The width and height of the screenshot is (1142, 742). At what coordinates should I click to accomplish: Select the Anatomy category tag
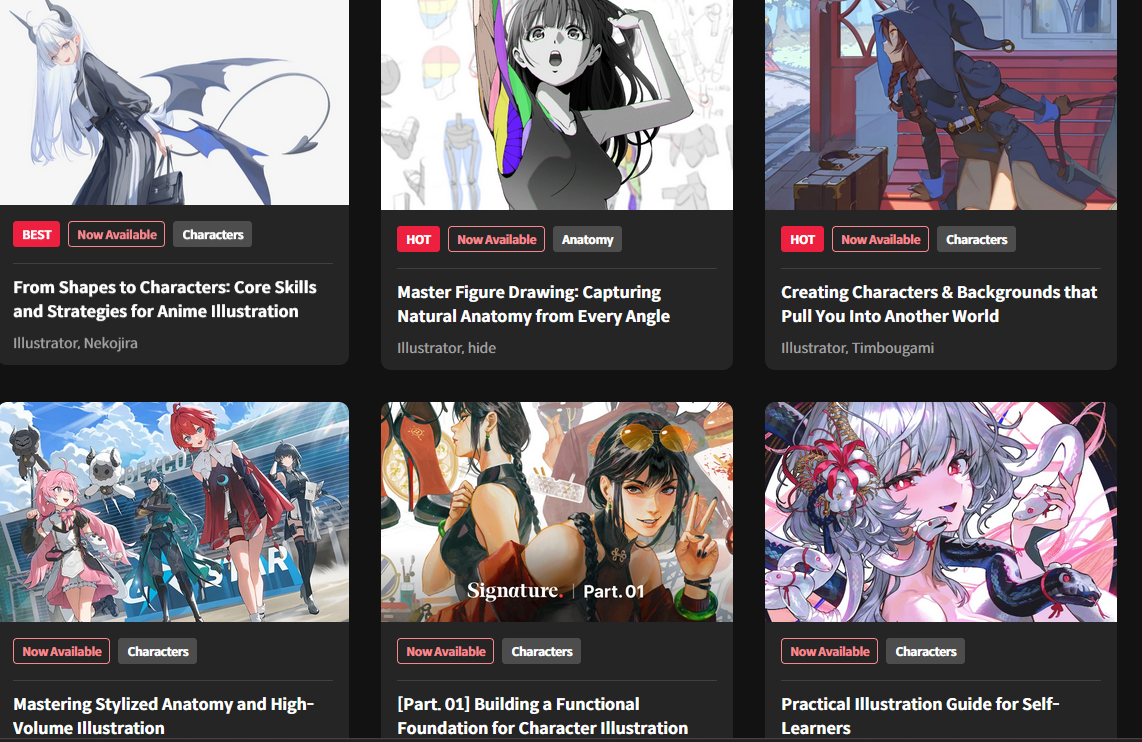pos(587,240)
